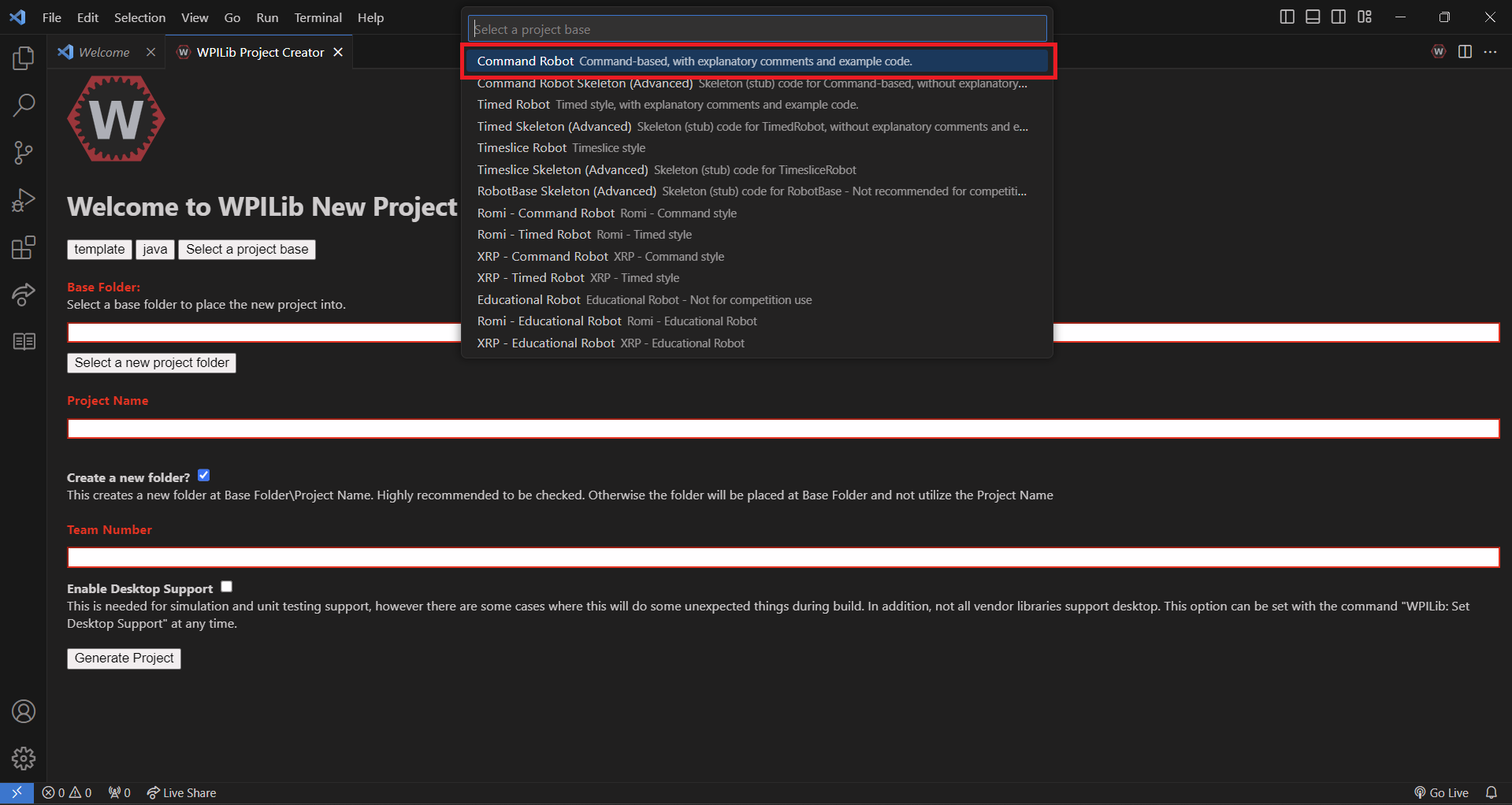Open the Explorer view in activity bar
The image size is (1512, 805).
(x=24, y=57)
